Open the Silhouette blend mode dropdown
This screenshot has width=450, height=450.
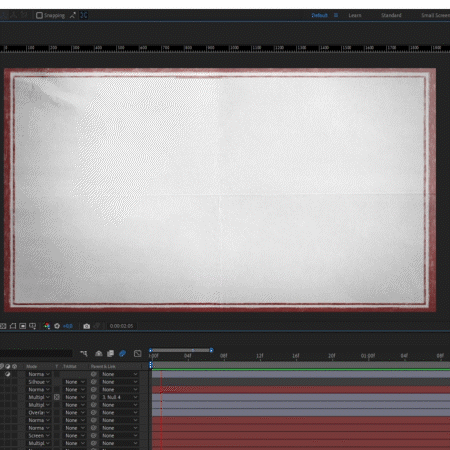pyautogui.click(x=39, y=382)
